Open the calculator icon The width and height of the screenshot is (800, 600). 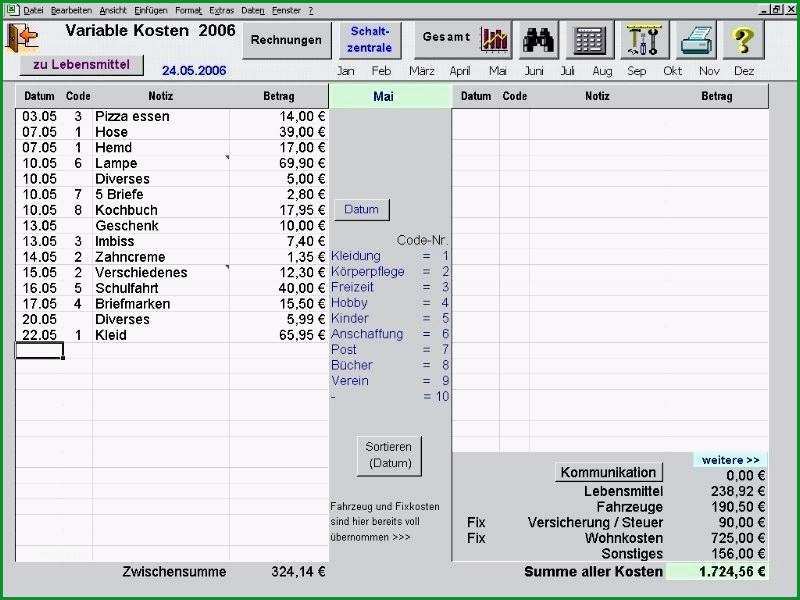[x=589, y=40]
